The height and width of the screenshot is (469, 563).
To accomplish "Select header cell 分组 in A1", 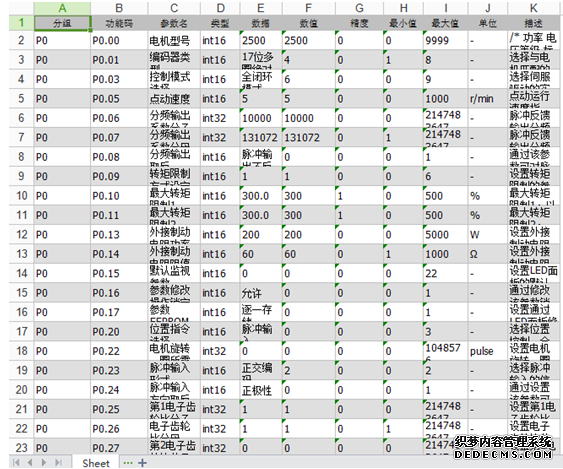I will (62, 23).
